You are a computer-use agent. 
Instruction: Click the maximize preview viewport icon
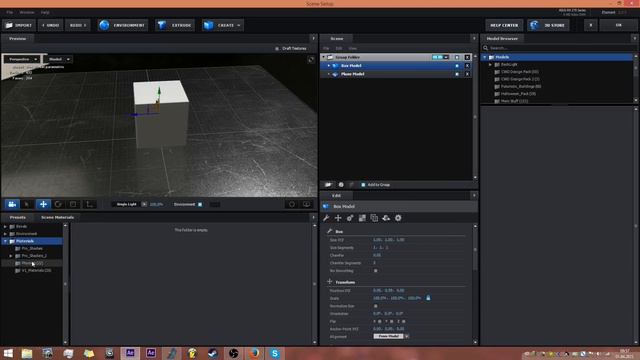[311, 60]
